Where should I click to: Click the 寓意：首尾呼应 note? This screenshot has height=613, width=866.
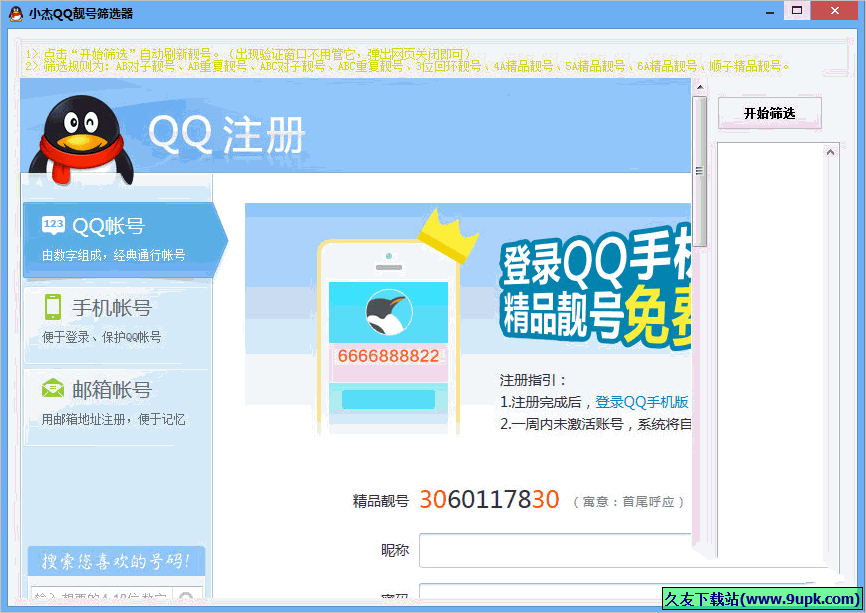pyautogui.click(x=629, y=501)
